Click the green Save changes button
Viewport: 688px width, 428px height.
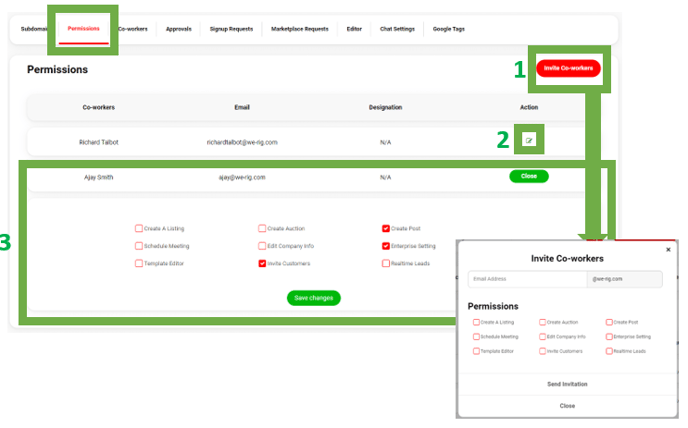click(313, 297)
